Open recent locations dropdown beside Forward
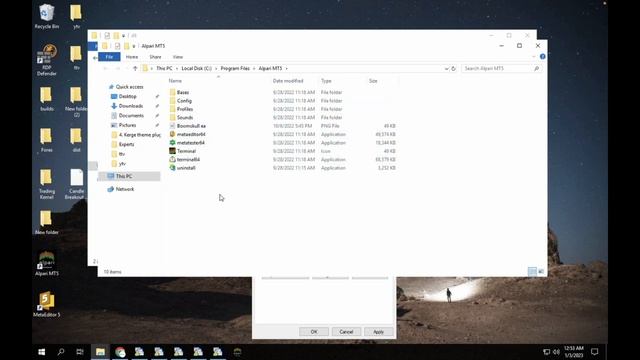This screenshot has height=360, width=640. (126, 69)
